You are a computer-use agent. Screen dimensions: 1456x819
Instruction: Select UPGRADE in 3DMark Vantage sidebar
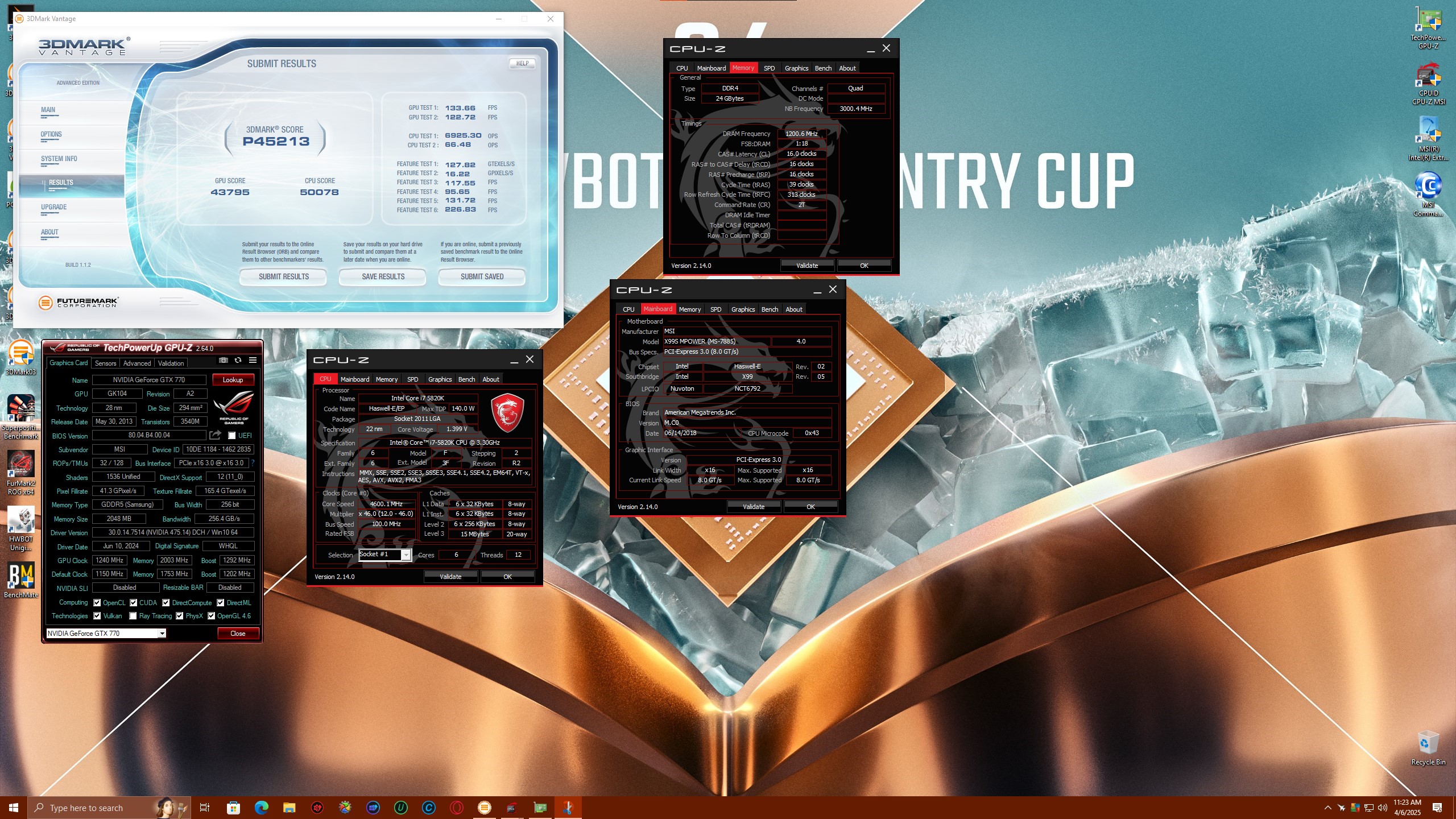[54, 207]
